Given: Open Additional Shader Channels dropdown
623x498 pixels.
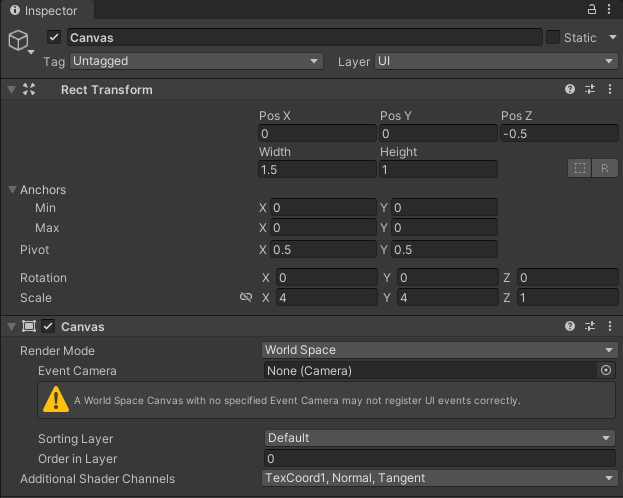Looking at the screenshot, I should coord(439,478).
